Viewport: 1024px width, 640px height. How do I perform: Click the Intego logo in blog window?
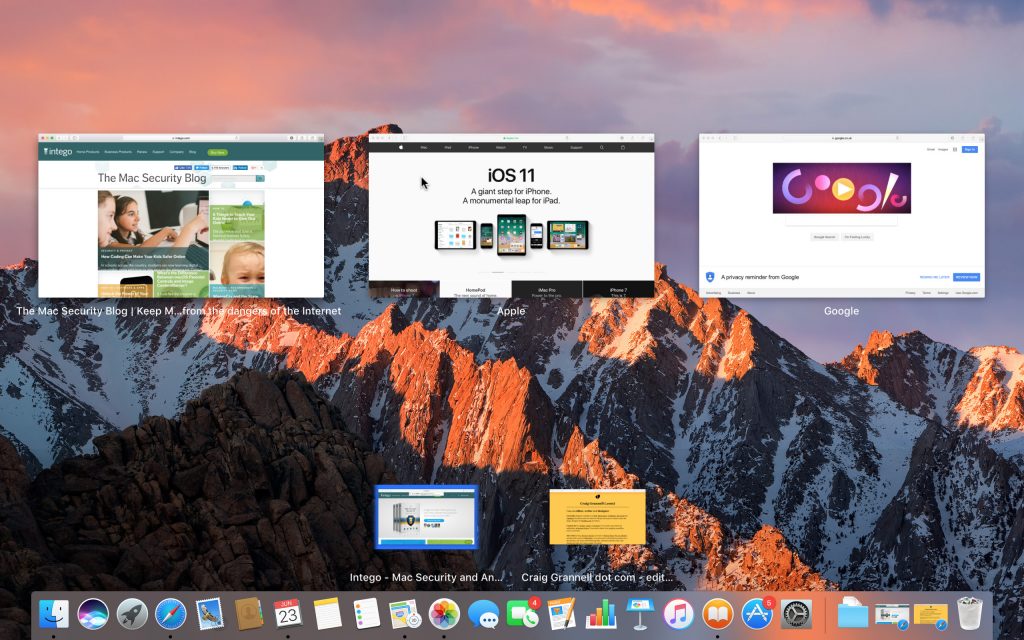click(x=57, y=152)
